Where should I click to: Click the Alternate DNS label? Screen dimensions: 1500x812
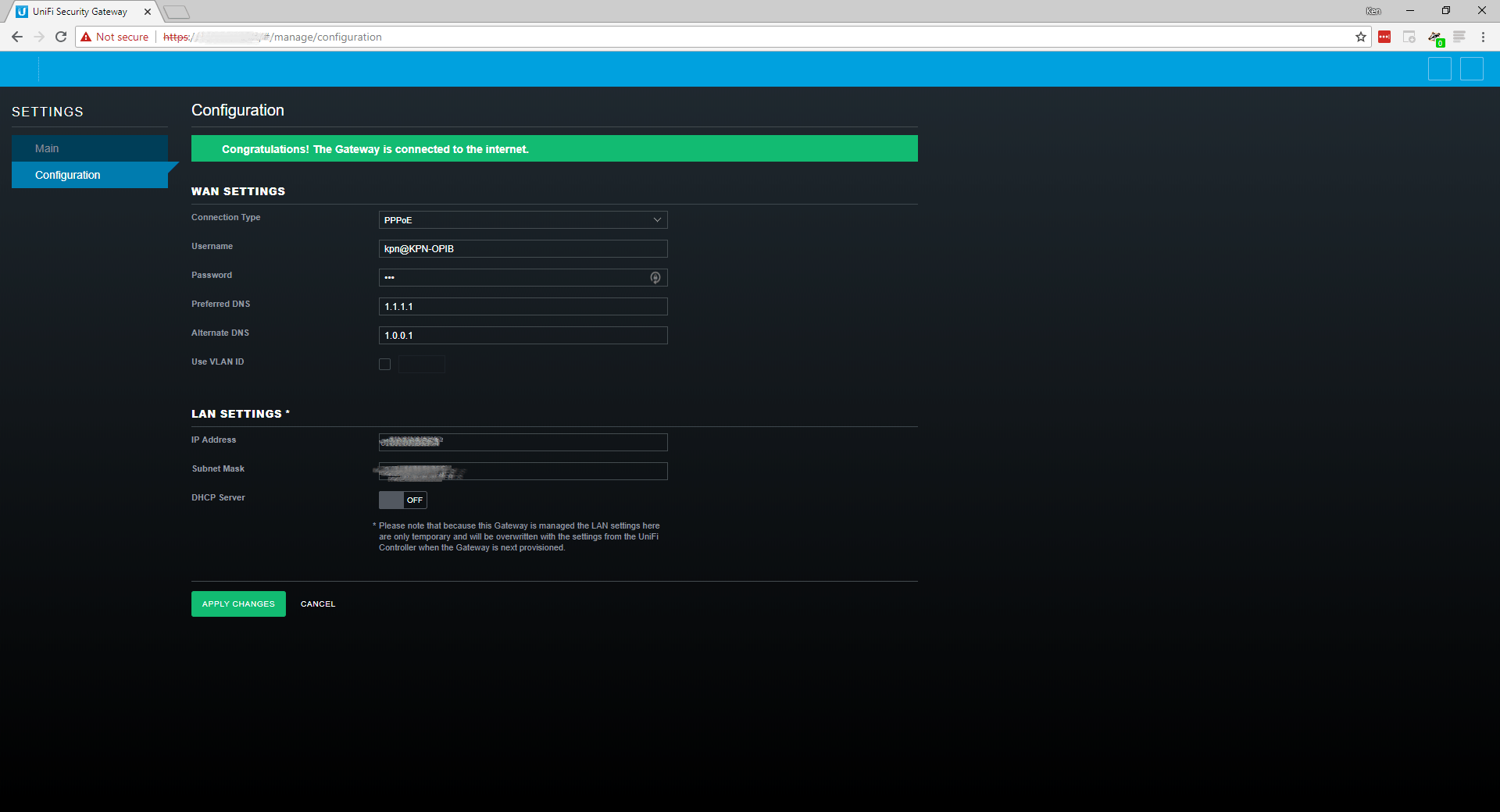pyautogui.click(x=220, y=333)
